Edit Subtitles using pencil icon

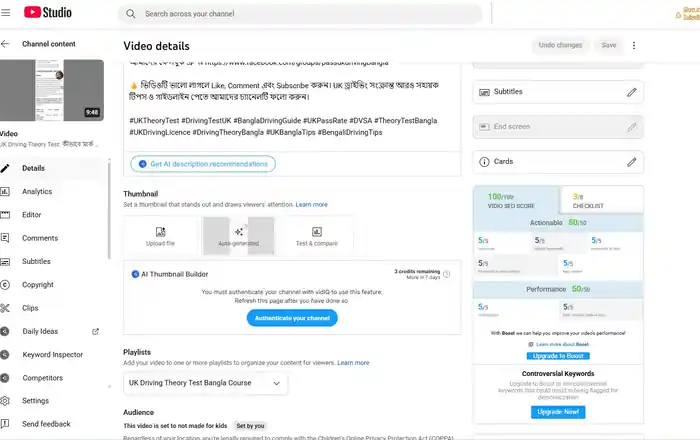tap(631, 92)
